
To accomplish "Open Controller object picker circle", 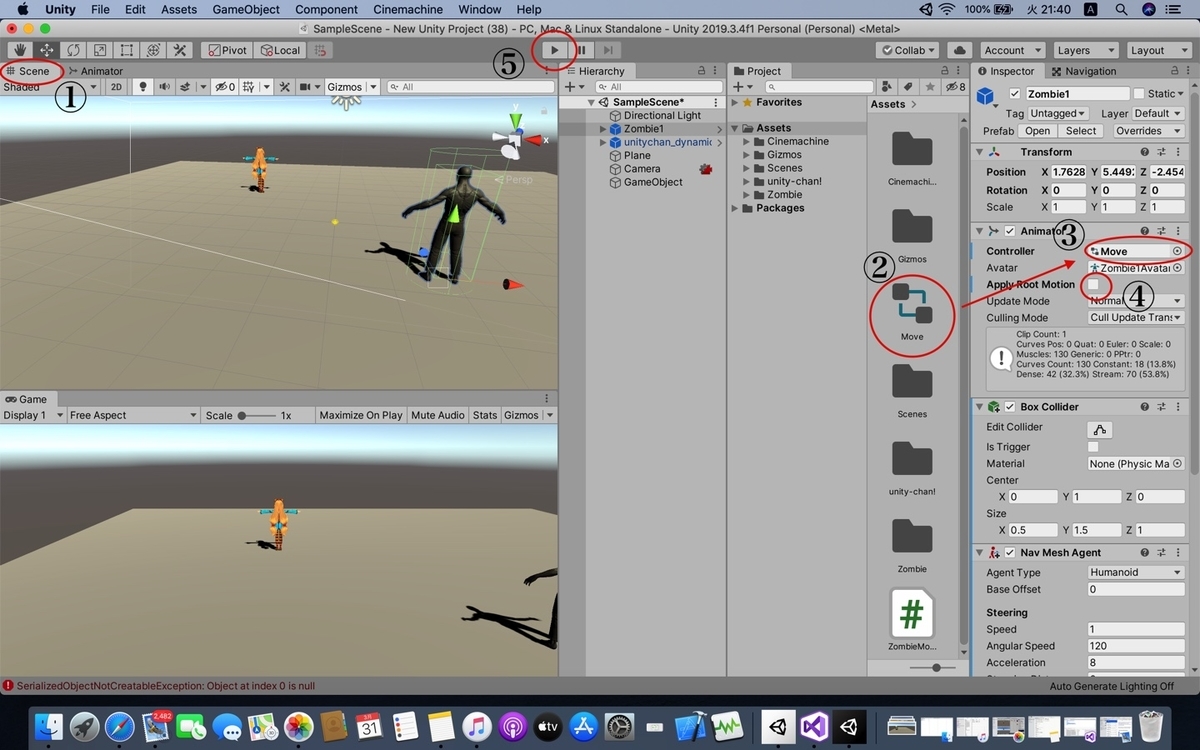I will [1177, 251].
